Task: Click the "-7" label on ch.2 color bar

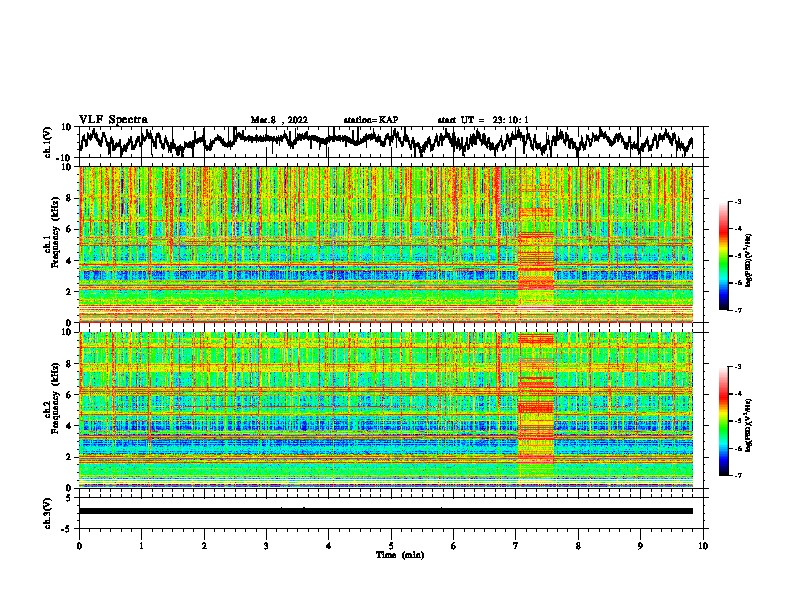Action: point(738,475)
